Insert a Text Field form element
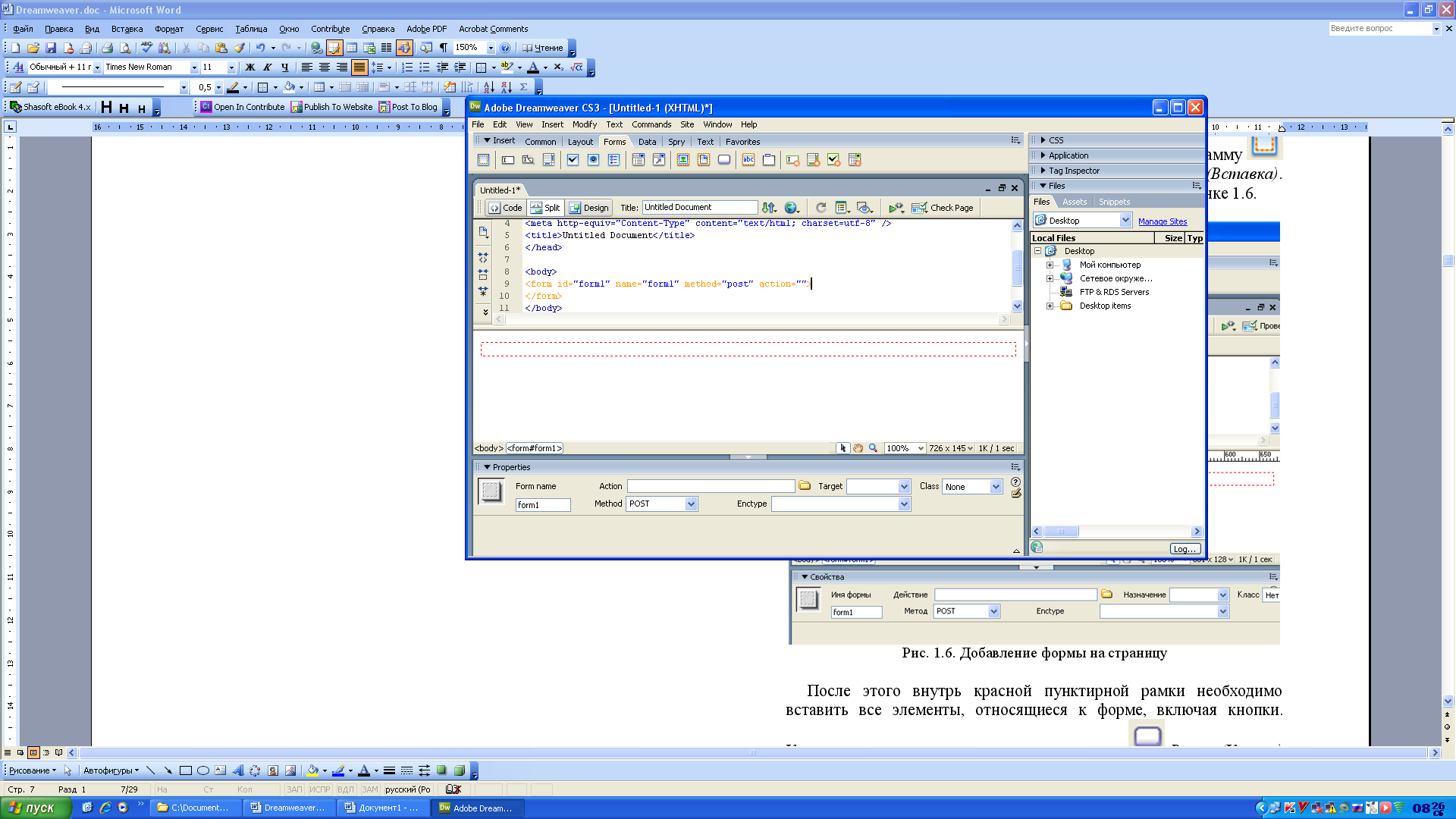The width and height of the screenshot is (1456, 819). click(x=508, y=160)
